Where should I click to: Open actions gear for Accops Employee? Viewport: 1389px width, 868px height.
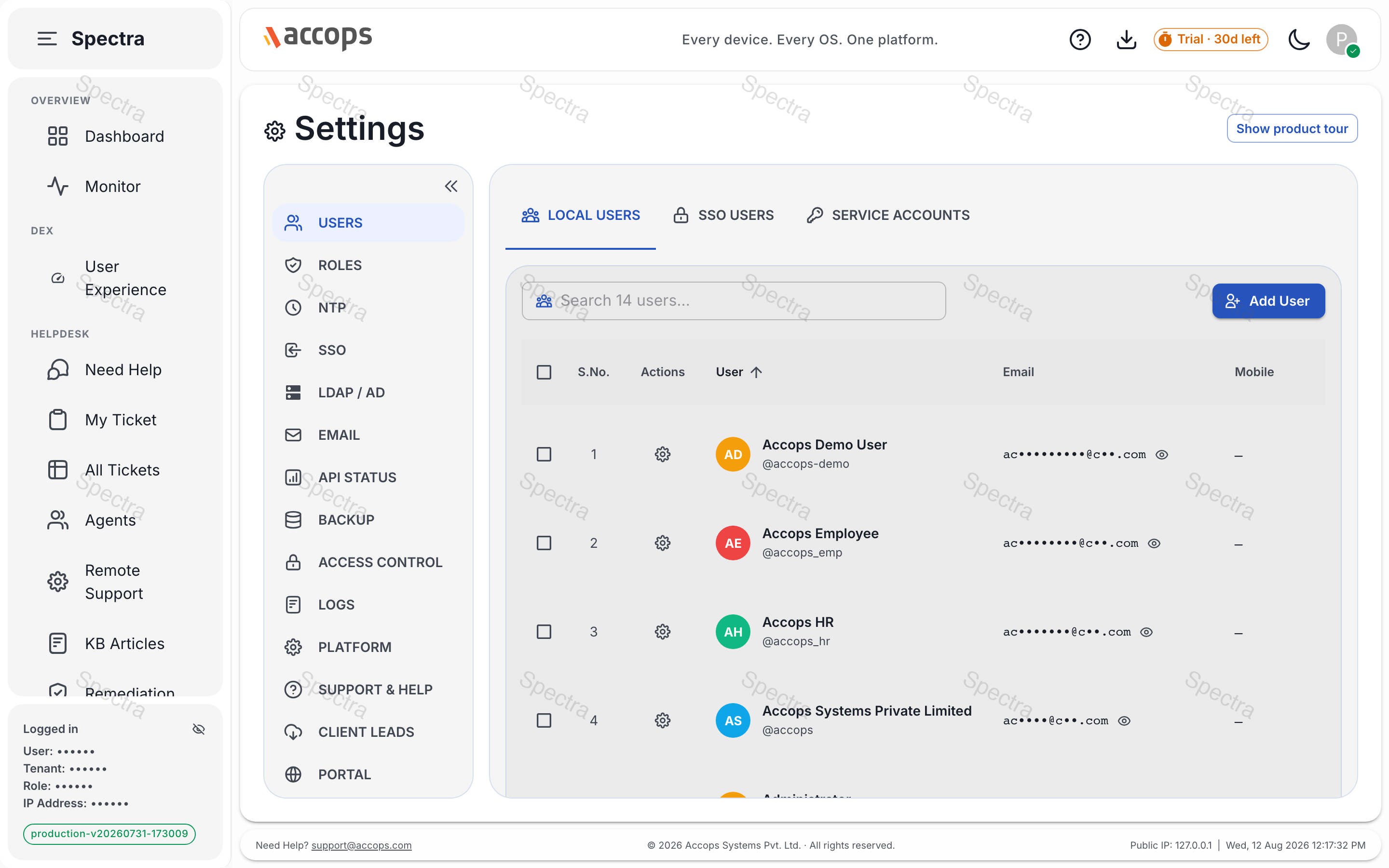[x=662, y=543]
